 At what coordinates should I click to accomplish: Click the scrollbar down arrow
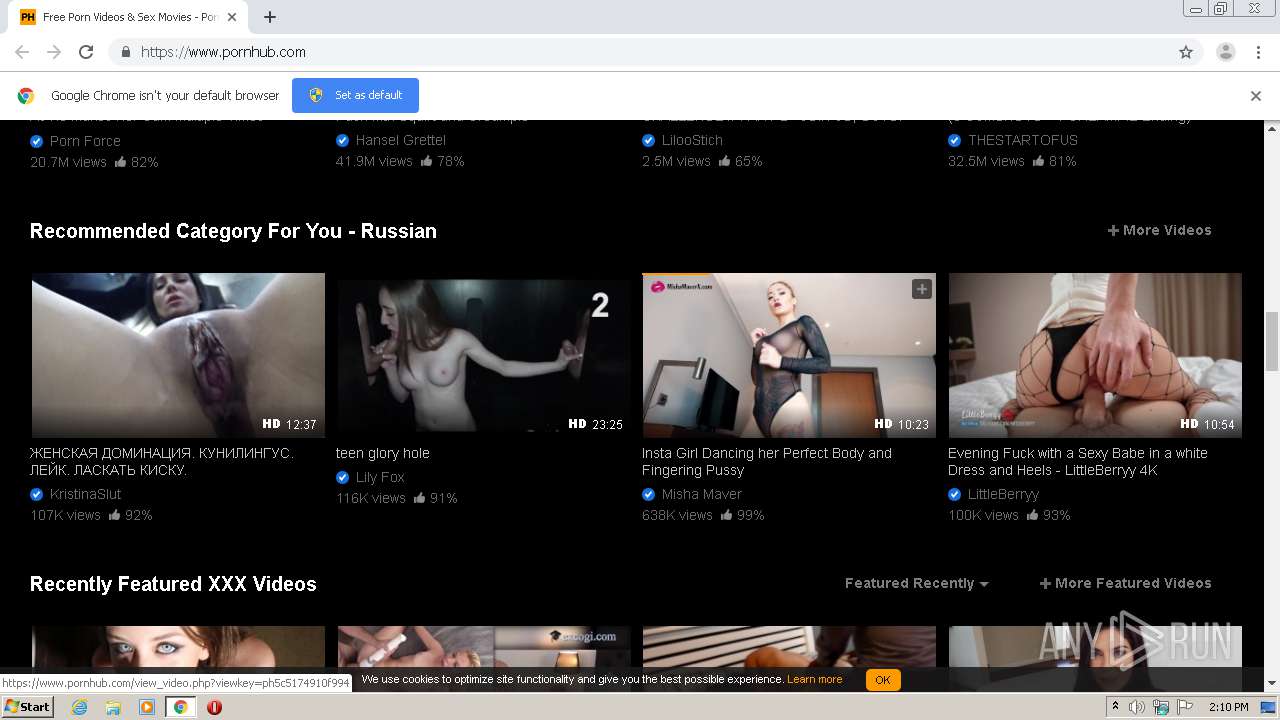click(1272, 684)
